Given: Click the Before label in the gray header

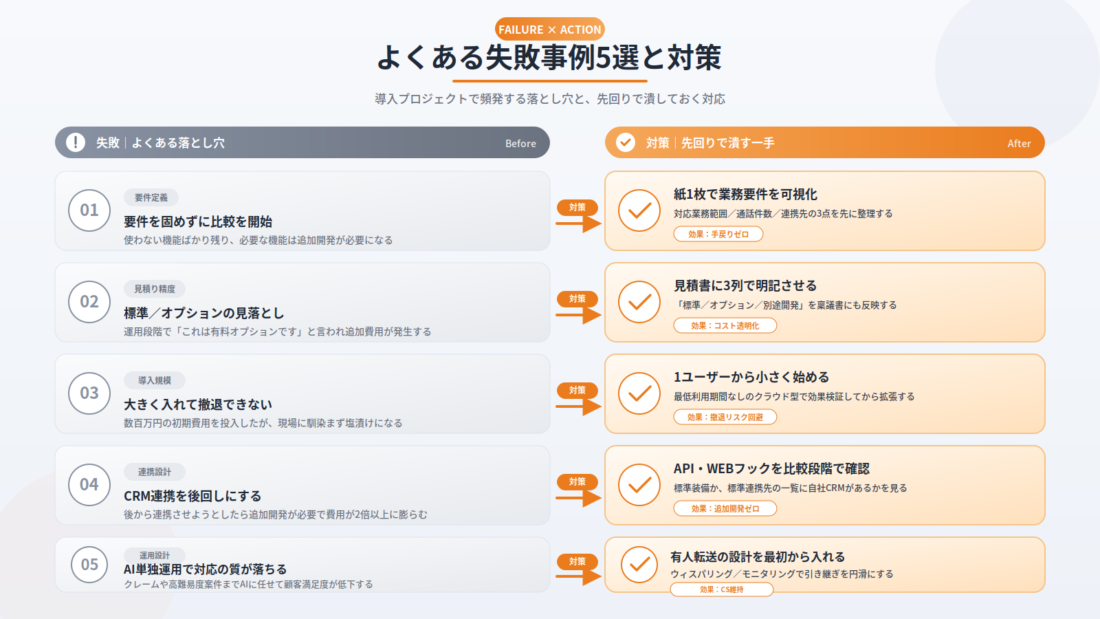Looking at the screenshot, I should [521, 143].
